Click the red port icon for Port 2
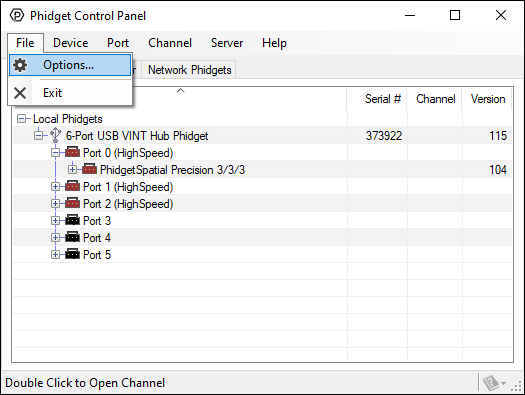This screenshot has width=525, height=395. [x=72, y=203]
